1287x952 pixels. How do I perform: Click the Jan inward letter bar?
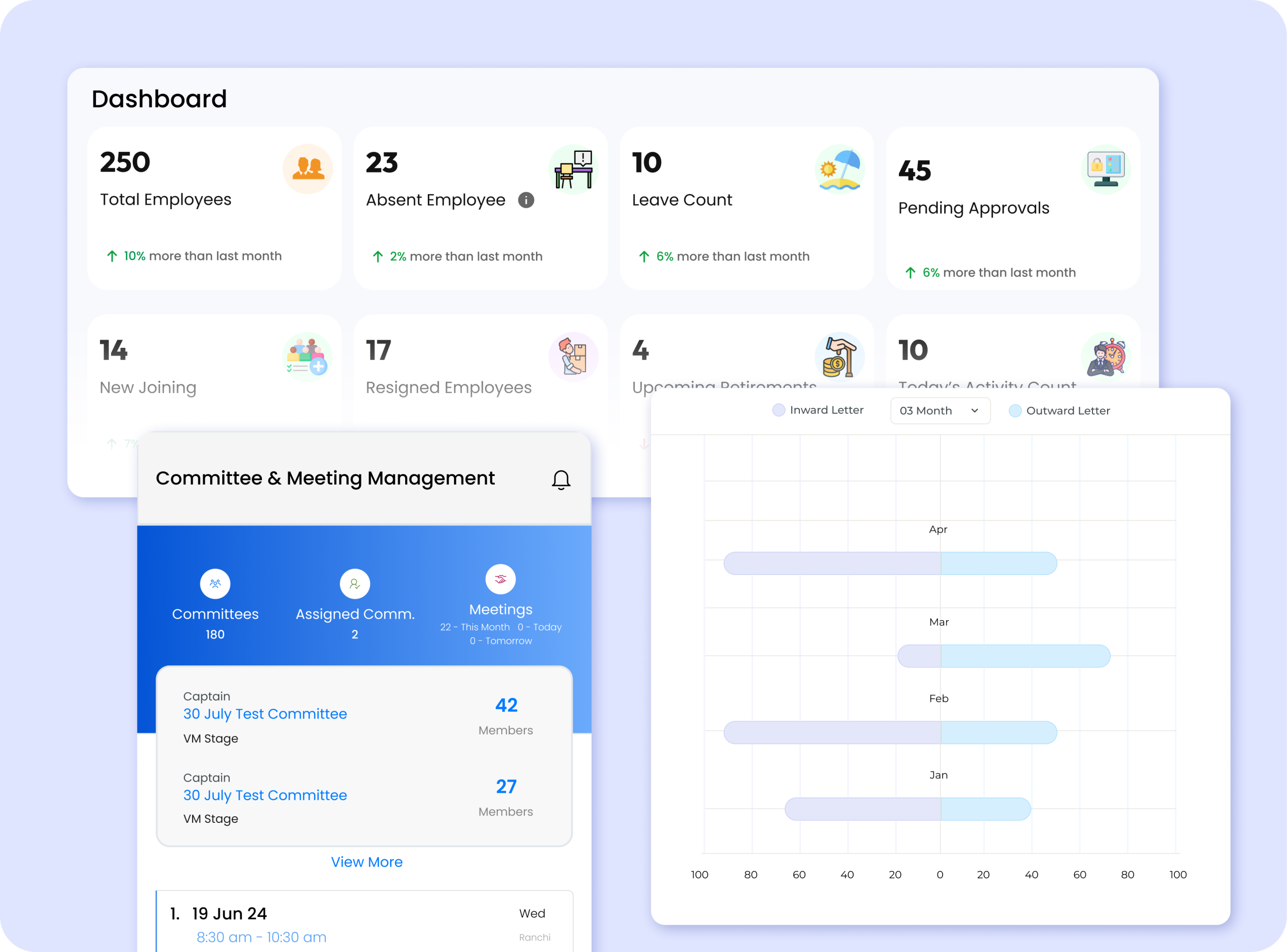862,809
